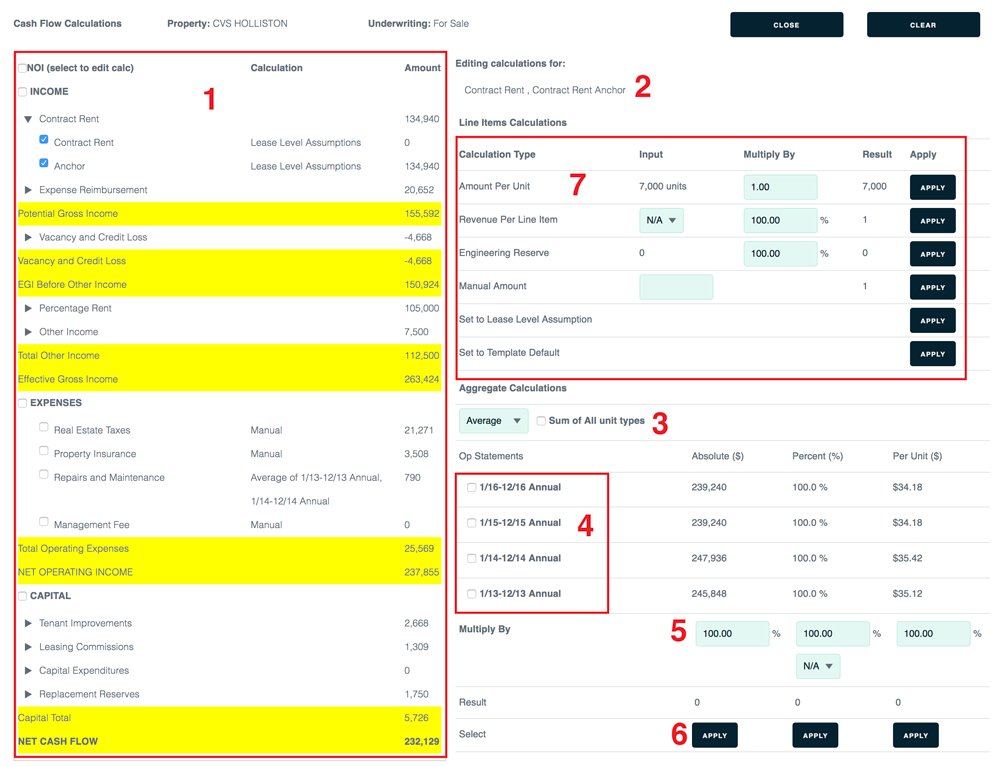
Task: Apply the Absolute aggregate result
Action: tap(714, 735)
